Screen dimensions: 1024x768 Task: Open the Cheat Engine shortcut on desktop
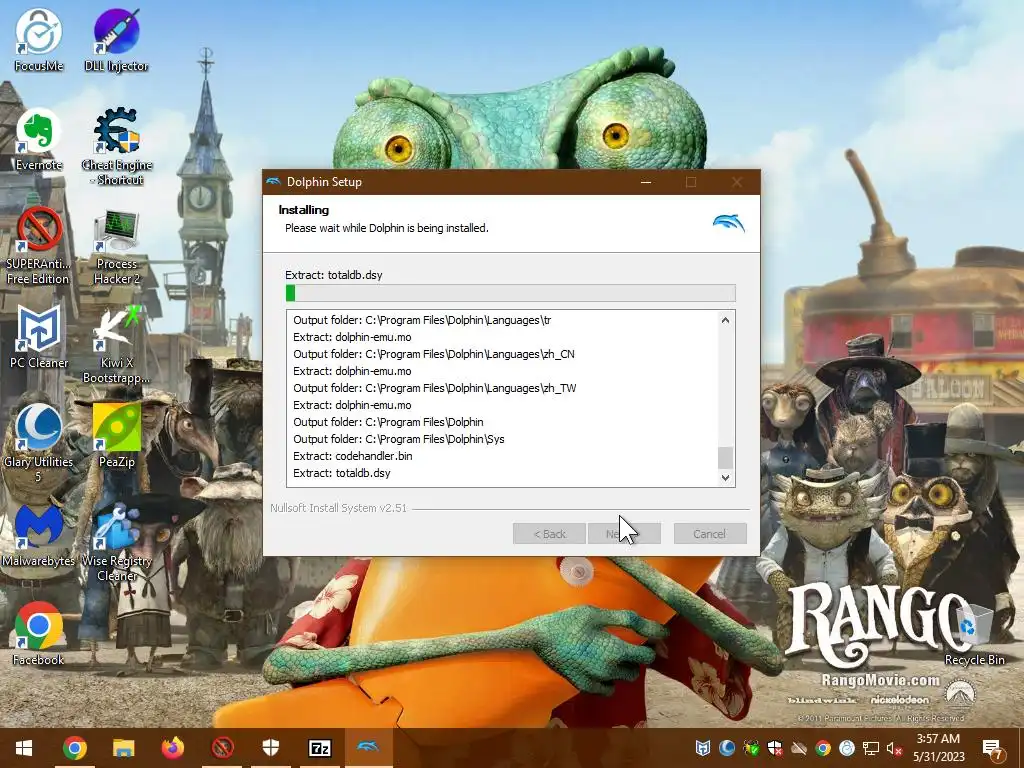[x=117, y=146]
